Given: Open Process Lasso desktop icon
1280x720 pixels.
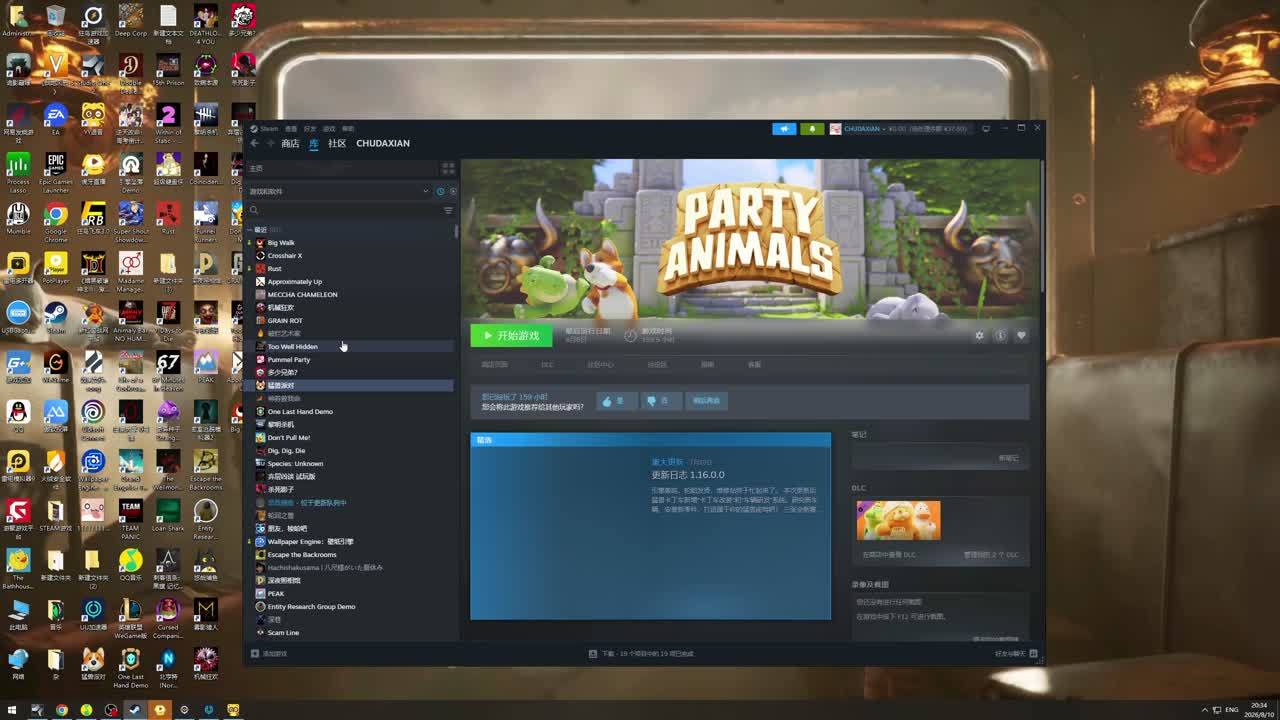Looking at the screenshot, I should click(18, 170).
